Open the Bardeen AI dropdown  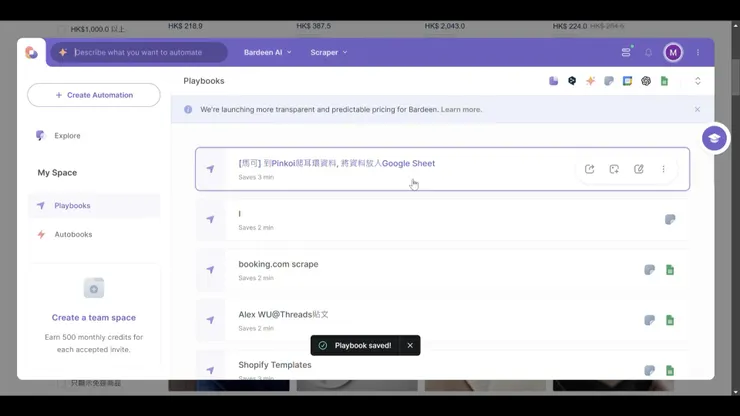click(x=268, y=52)
